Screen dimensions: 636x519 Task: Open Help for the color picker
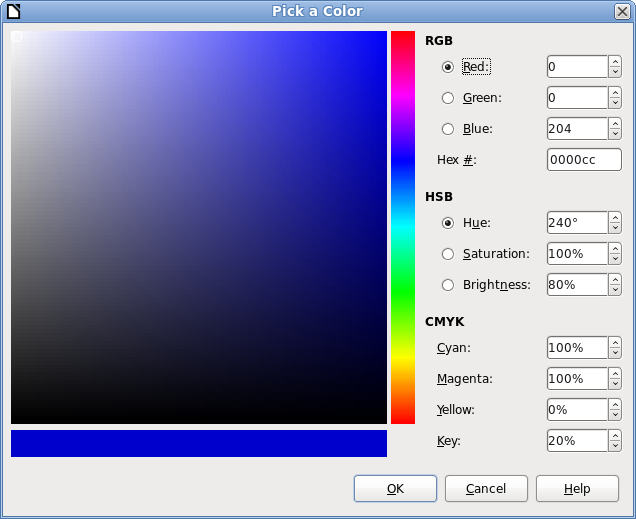pyautogui.click(x=577, y=489)
